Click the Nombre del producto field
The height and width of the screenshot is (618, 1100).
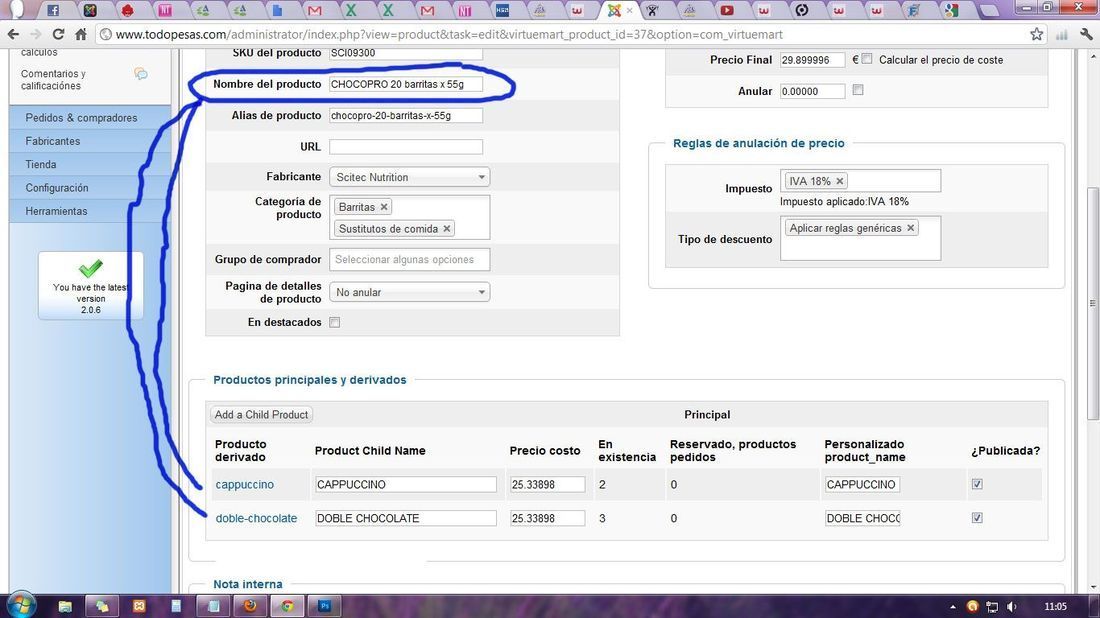[x=405, y=84]
